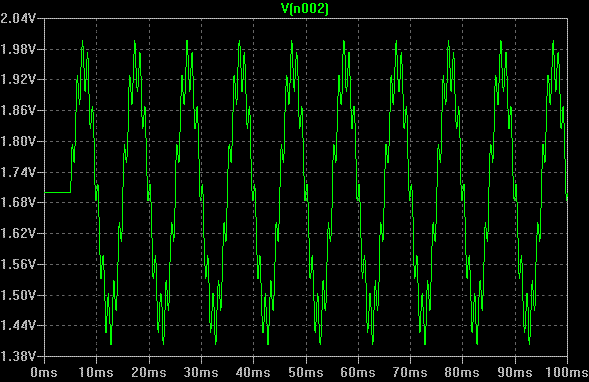Screen dimensions: 589x382
Task: Click the 60ms time axis label
Action: [x=358, y=373]
